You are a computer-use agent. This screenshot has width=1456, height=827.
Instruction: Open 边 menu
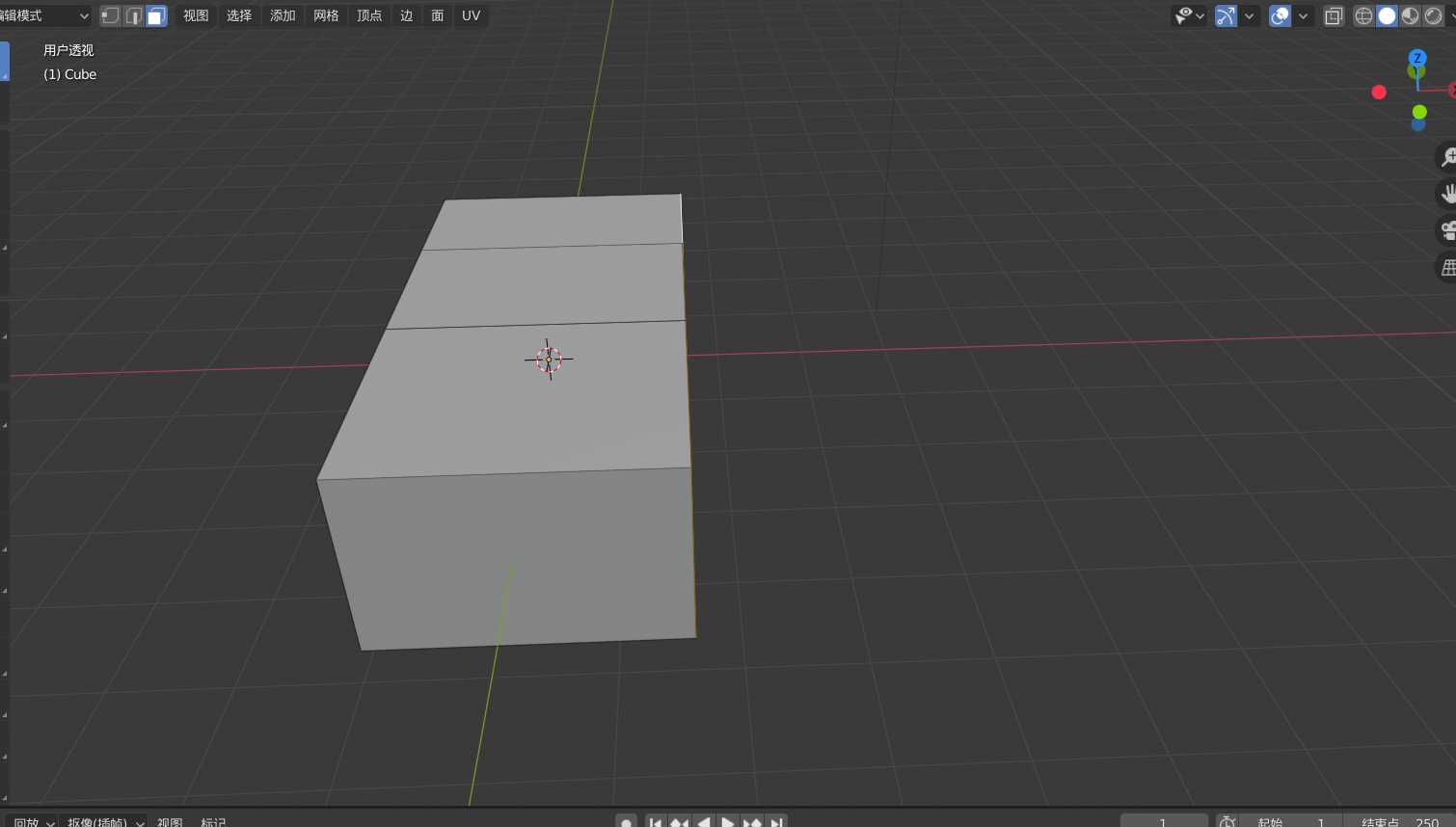coord(406,15)
